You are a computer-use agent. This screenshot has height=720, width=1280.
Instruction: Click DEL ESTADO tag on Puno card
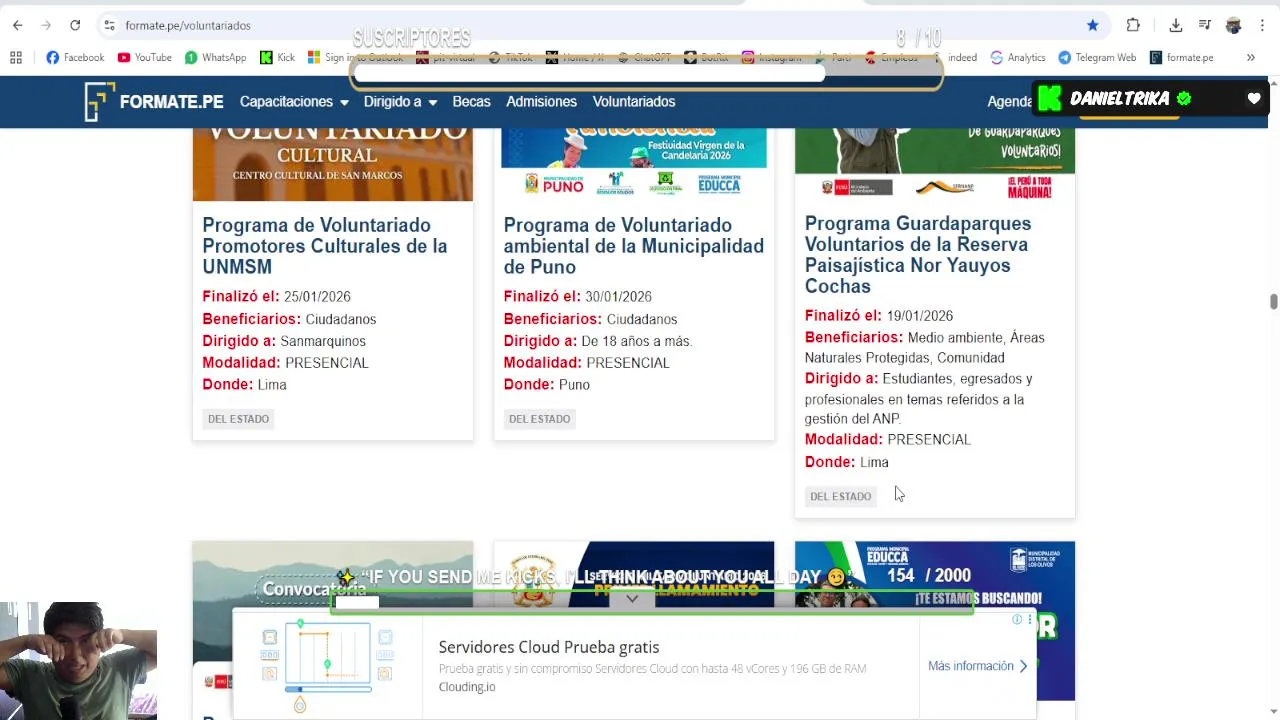(539, 419)
